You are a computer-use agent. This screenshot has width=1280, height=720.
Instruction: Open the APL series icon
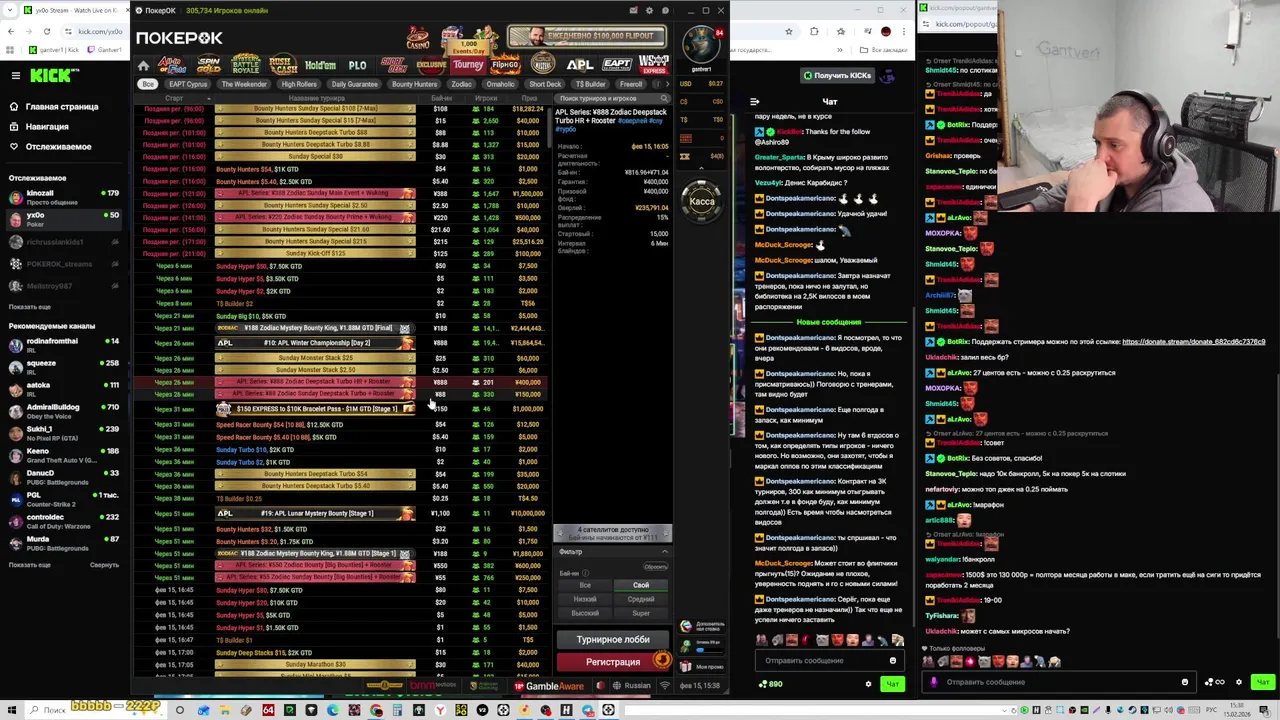[579, 65]
